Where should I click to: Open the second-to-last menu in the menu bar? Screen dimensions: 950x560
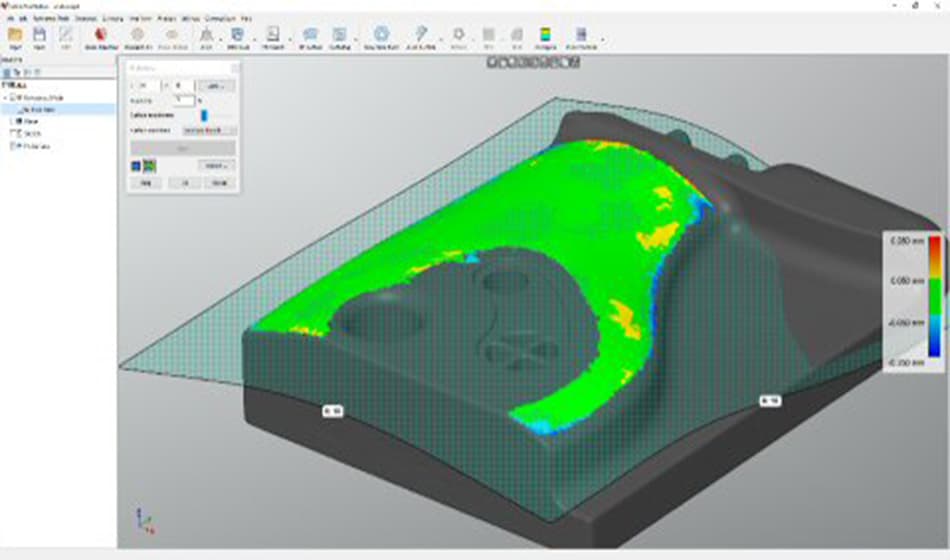(x=219, y=19)
